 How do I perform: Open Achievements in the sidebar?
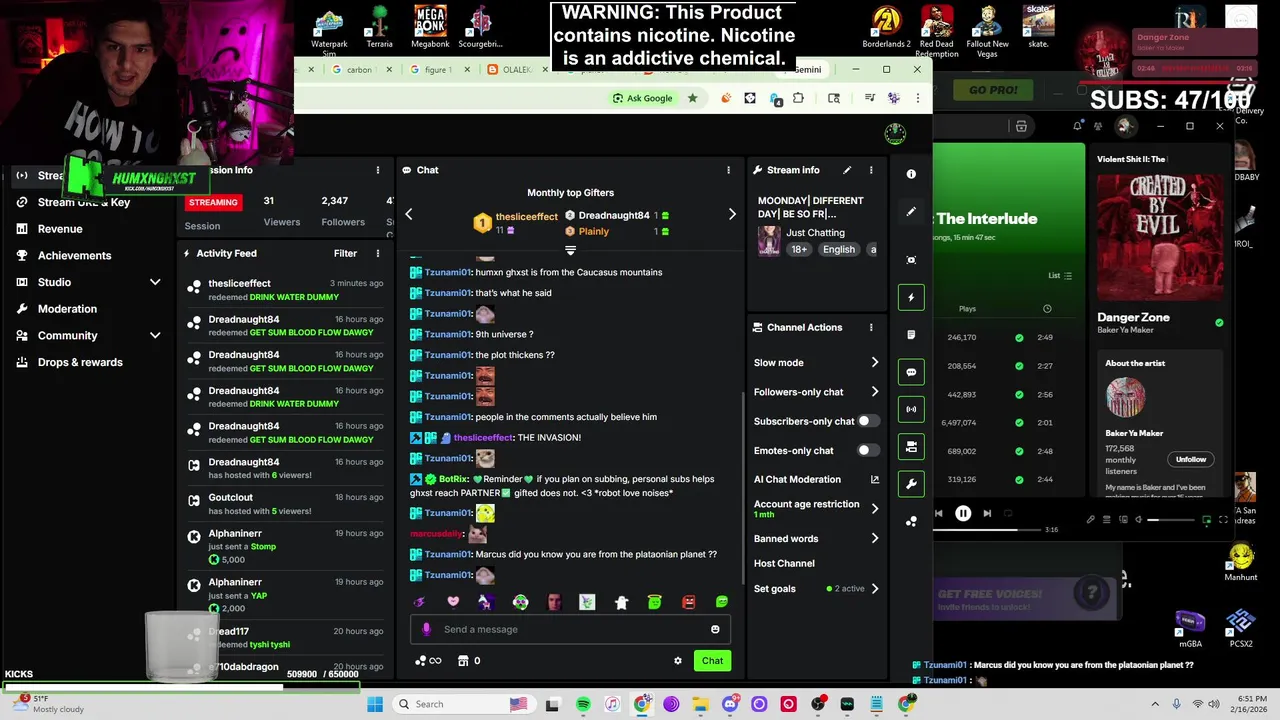pyautogui.click(x=75, y=255)
